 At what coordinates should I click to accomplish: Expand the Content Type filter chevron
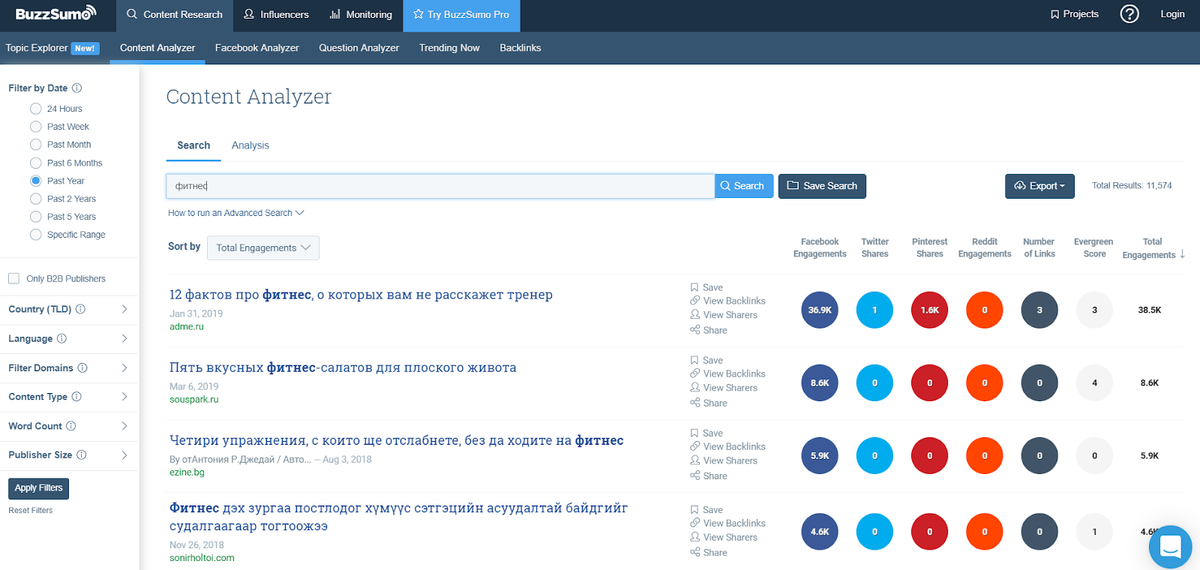point(124,397)
